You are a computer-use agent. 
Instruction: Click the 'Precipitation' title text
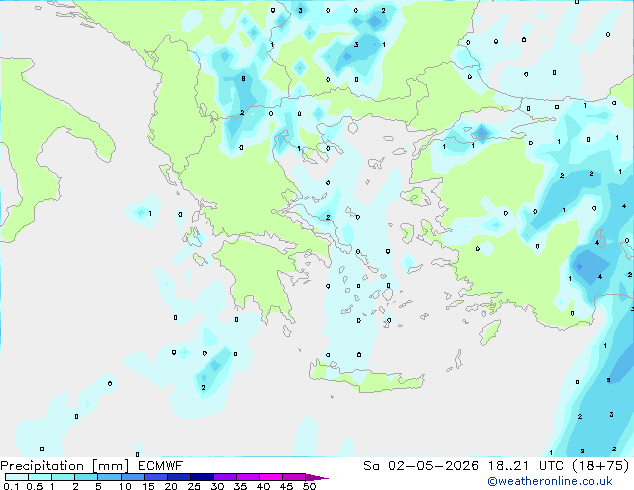(42, 466)
